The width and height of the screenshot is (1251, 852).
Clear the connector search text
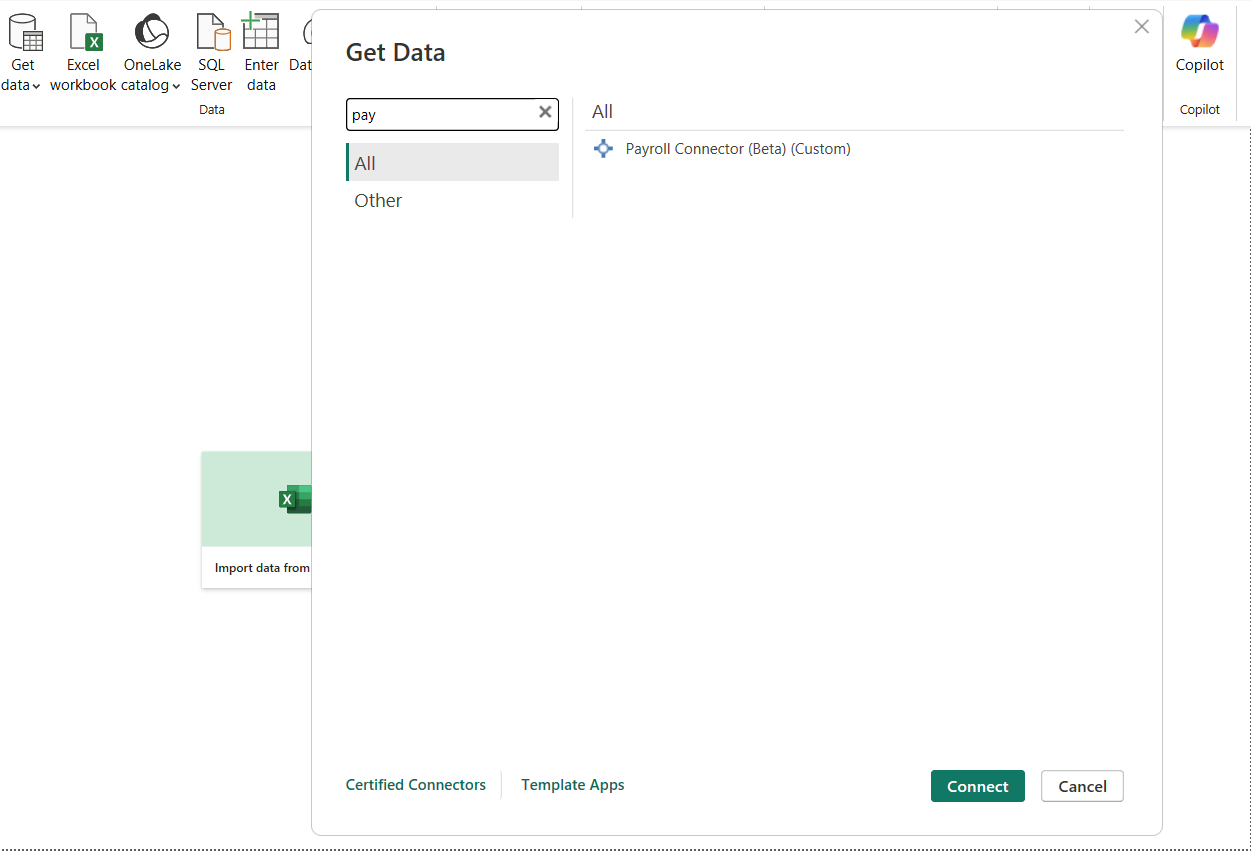click(x=545, y=113)
